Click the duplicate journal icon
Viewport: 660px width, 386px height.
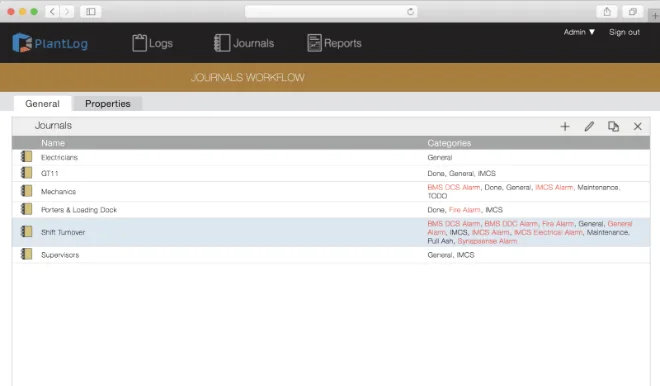[x=613, y=126]
